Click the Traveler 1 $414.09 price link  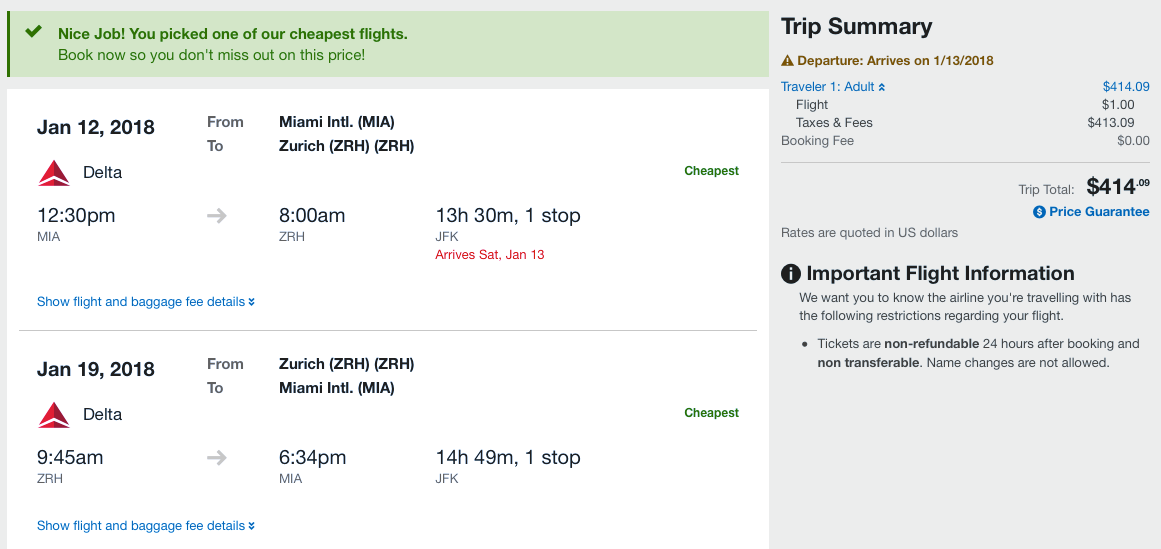(1125, 87)
